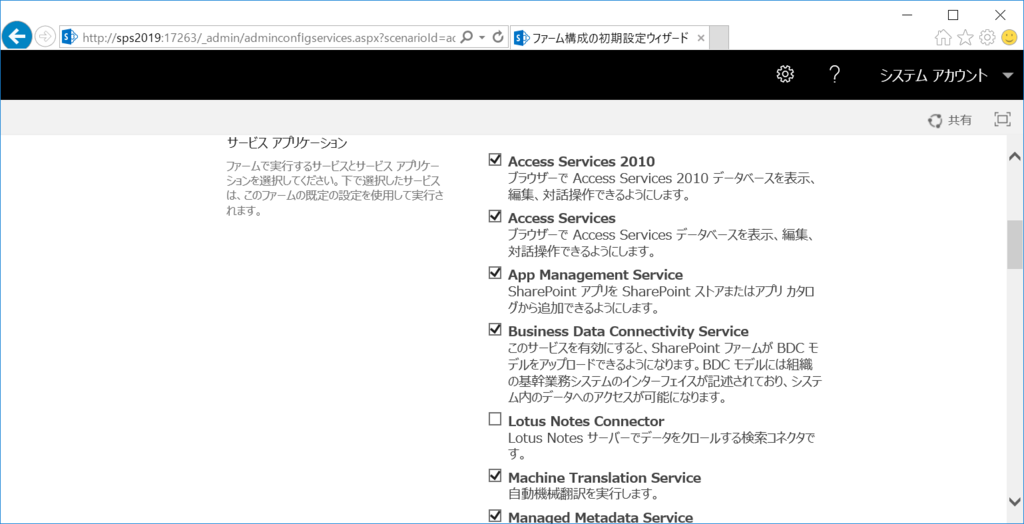Click the page scrollbar up arrow
This screenshot has width=1024, height=524.
point(1014,157)
